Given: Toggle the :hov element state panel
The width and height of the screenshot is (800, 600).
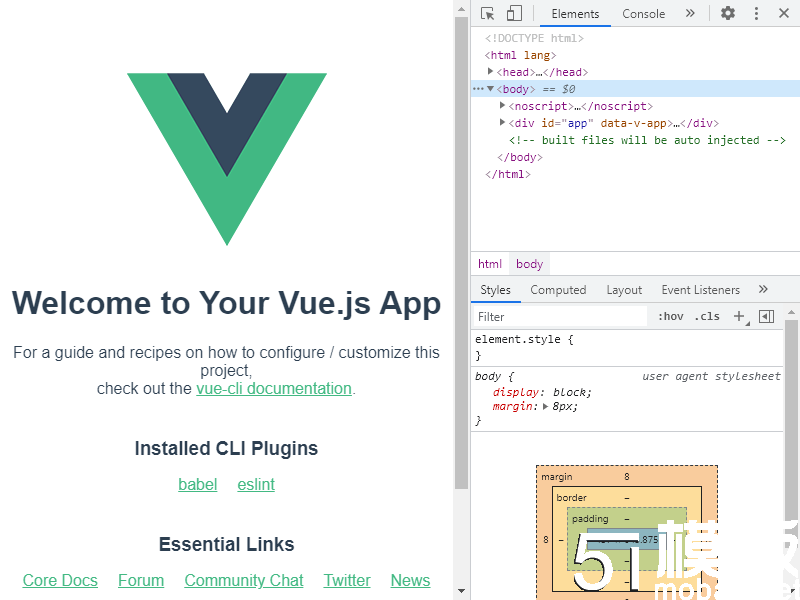Looking at the screenshot, I should click(x=671, y=315).
